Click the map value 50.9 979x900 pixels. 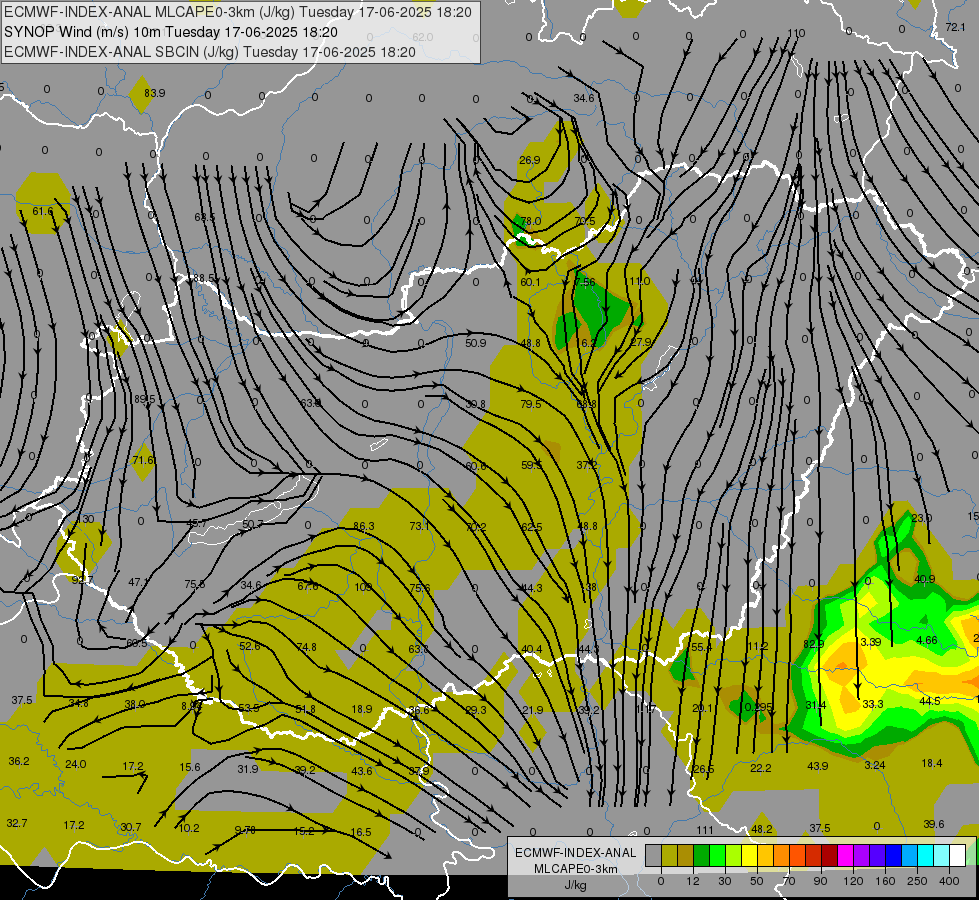[475, 343]
